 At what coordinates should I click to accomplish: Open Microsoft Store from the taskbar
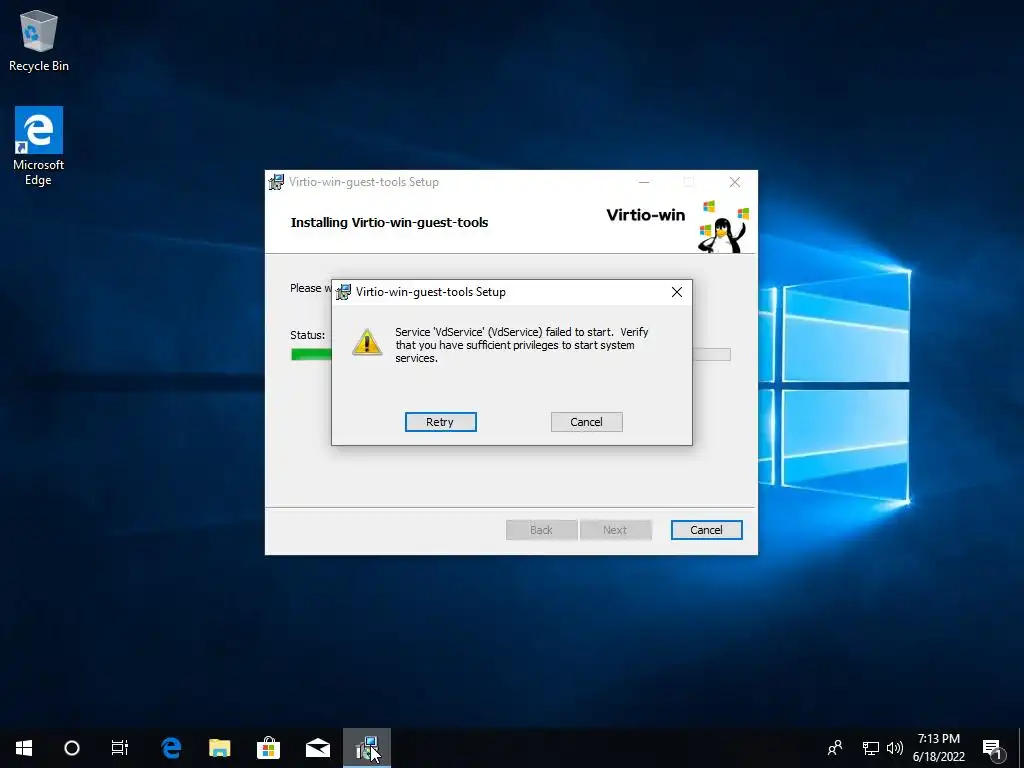coord(268,748)
